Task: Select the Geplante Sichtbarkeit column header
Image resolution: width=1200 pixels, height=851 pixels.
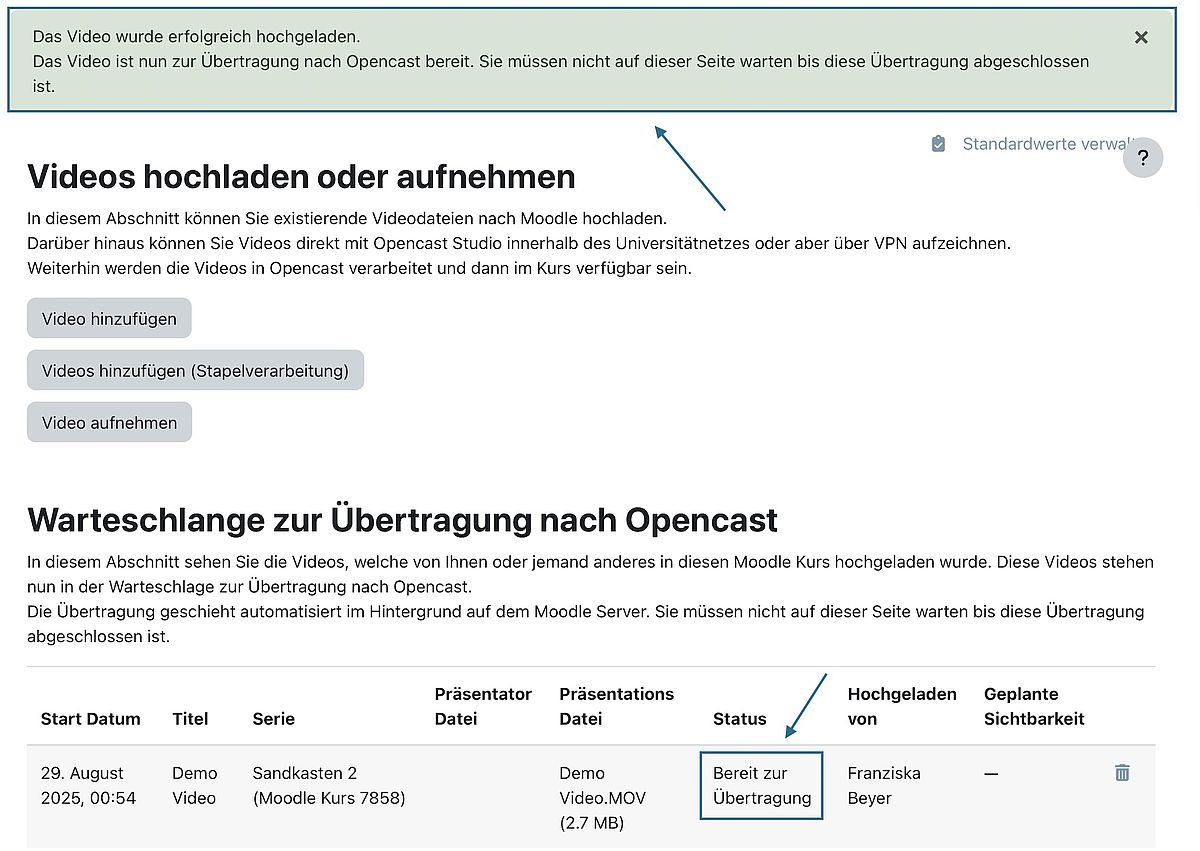Action: point(1034,706)
